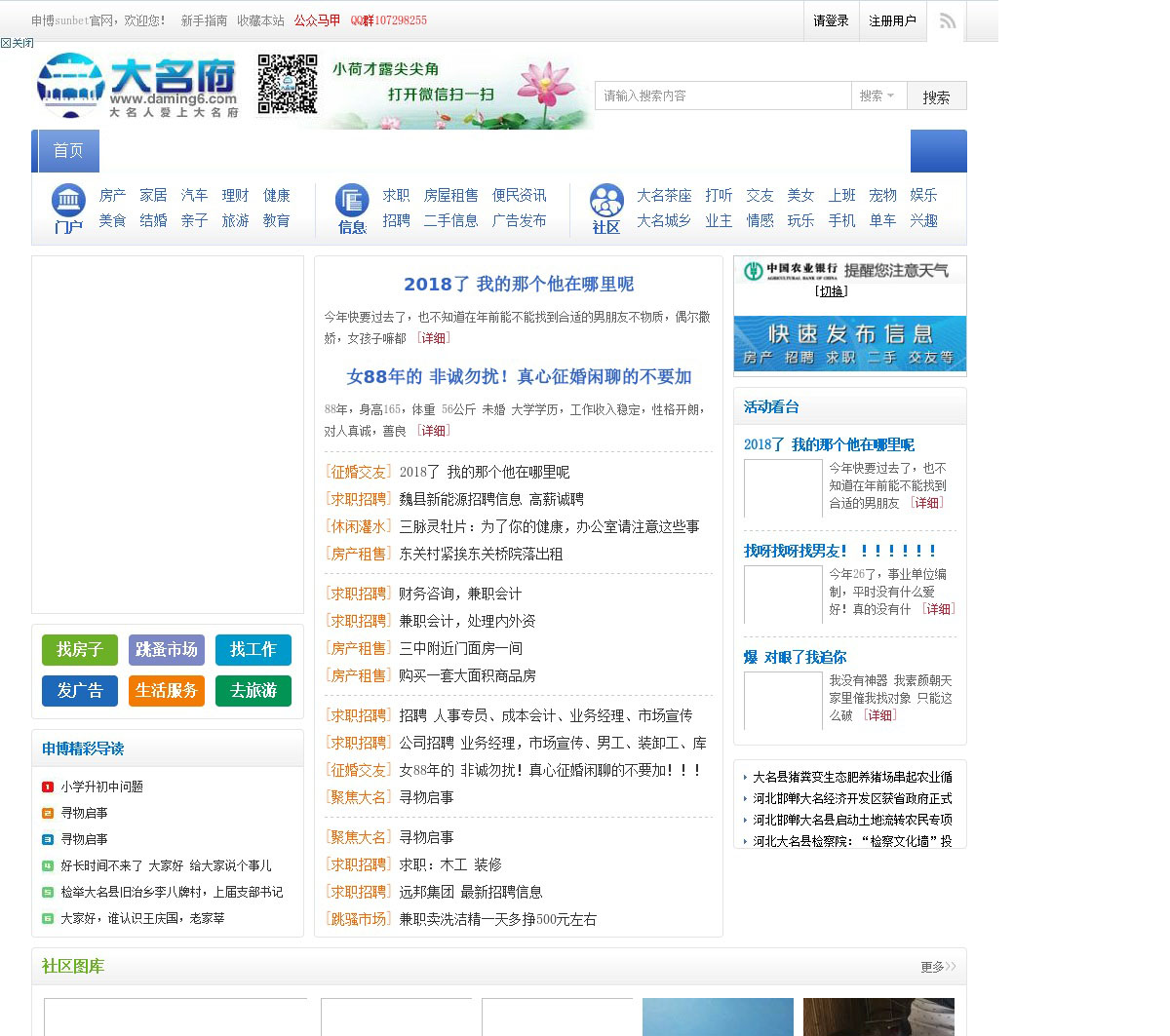
Task: Click the 门户 portal building icon
Action: pyautogui.click(x=68, y=201)
